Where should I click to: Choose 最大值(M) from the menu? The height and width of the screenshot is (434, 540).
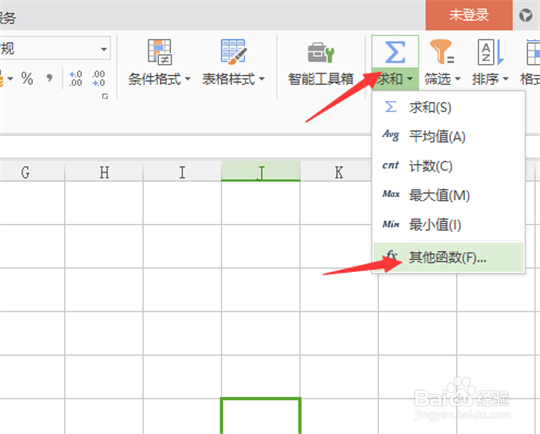[448, 195]
